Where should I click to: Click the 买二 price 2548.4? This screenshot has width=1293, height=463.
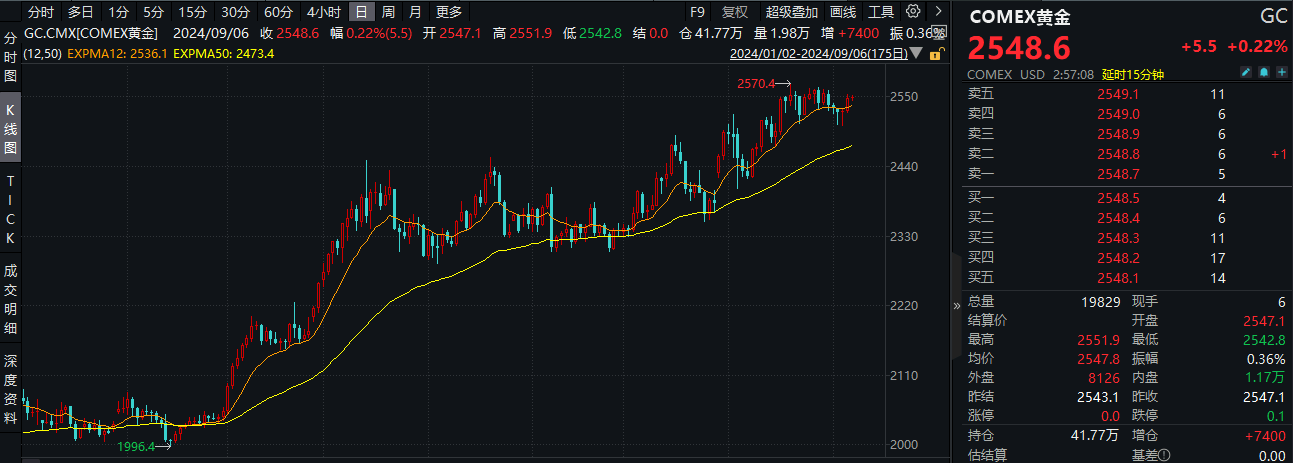(1118, 218)
